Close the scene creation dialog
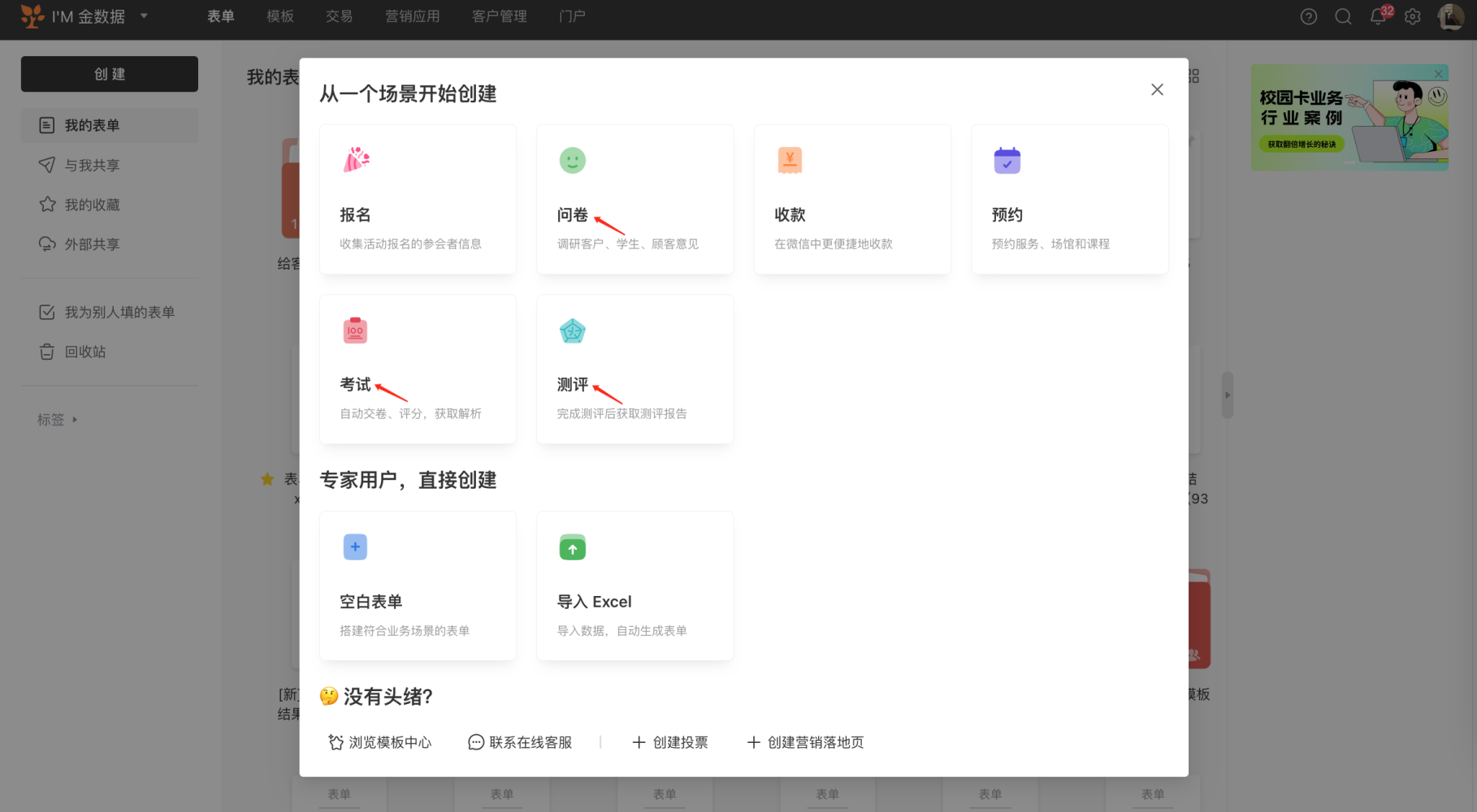This screenshot has width=1477, height=812. tap(1157, 89)
